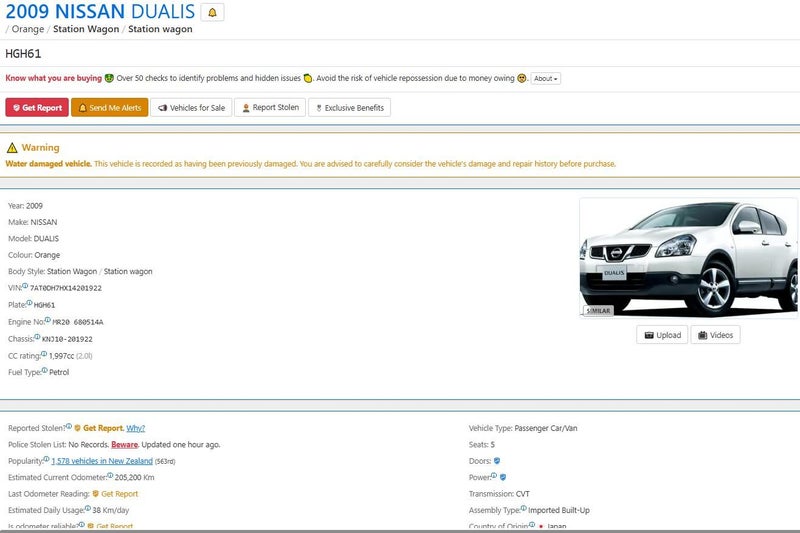
Task: Open the 1,578 vehicles in New Zealand link
Action: (102, 461)
